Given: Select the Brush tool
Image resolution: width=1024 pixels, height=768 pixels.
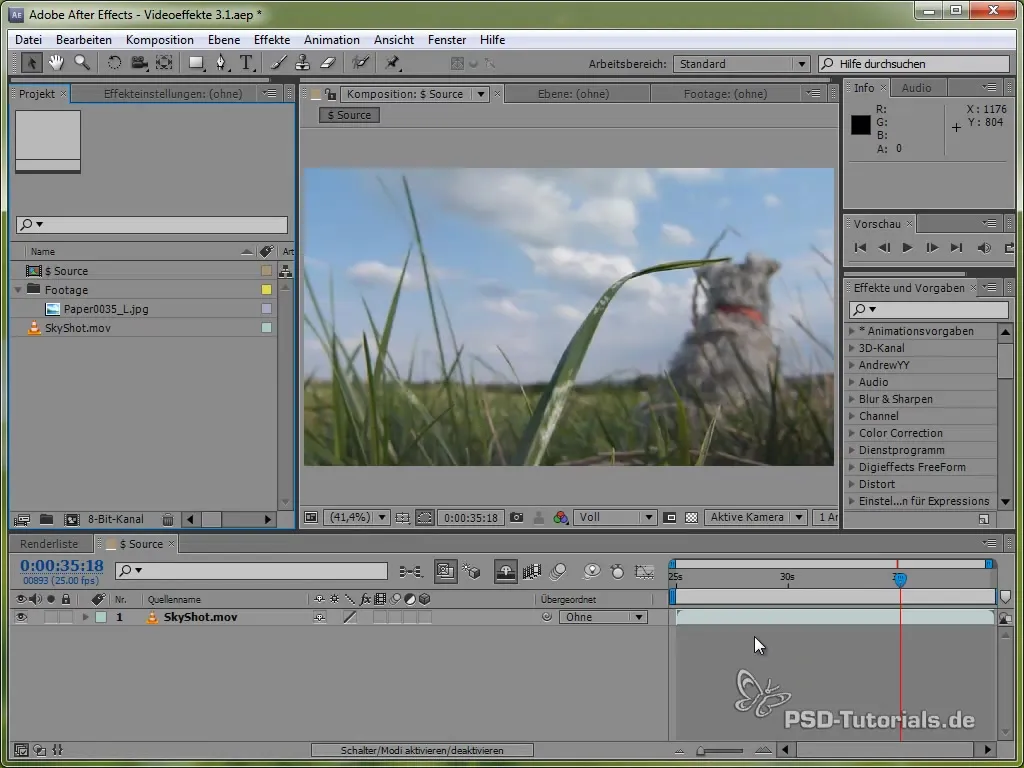Looking at the screenshot, I should pyautogui.click(x=279, y=63).
